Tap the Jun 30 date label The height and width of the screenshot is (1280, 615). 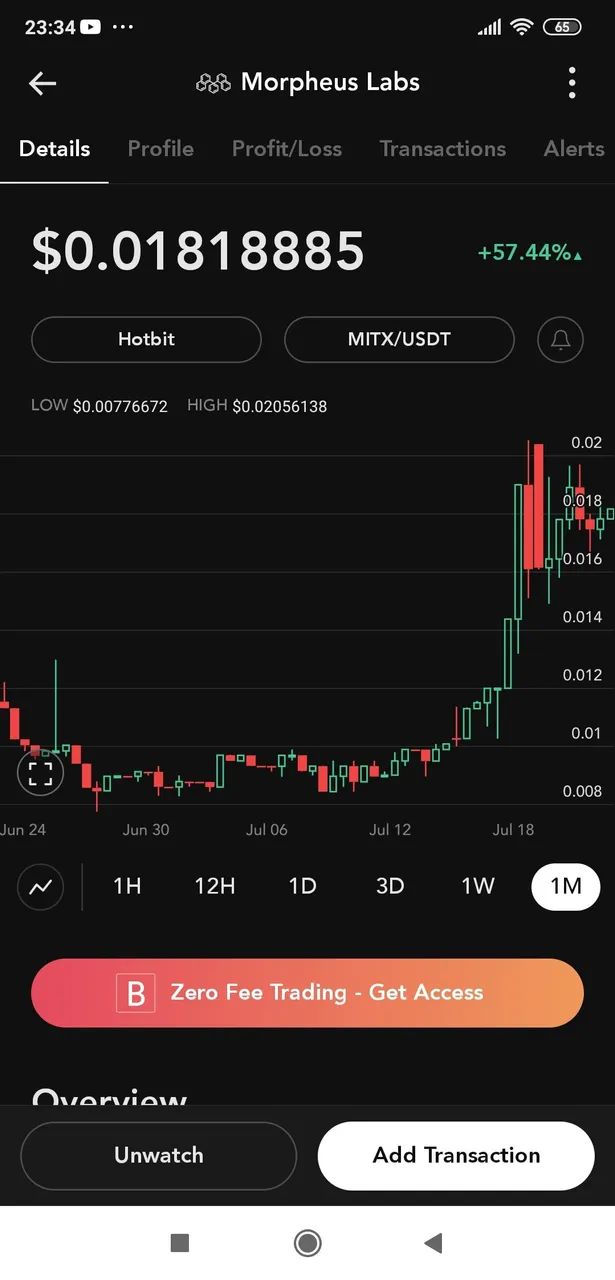coord(146,830)
